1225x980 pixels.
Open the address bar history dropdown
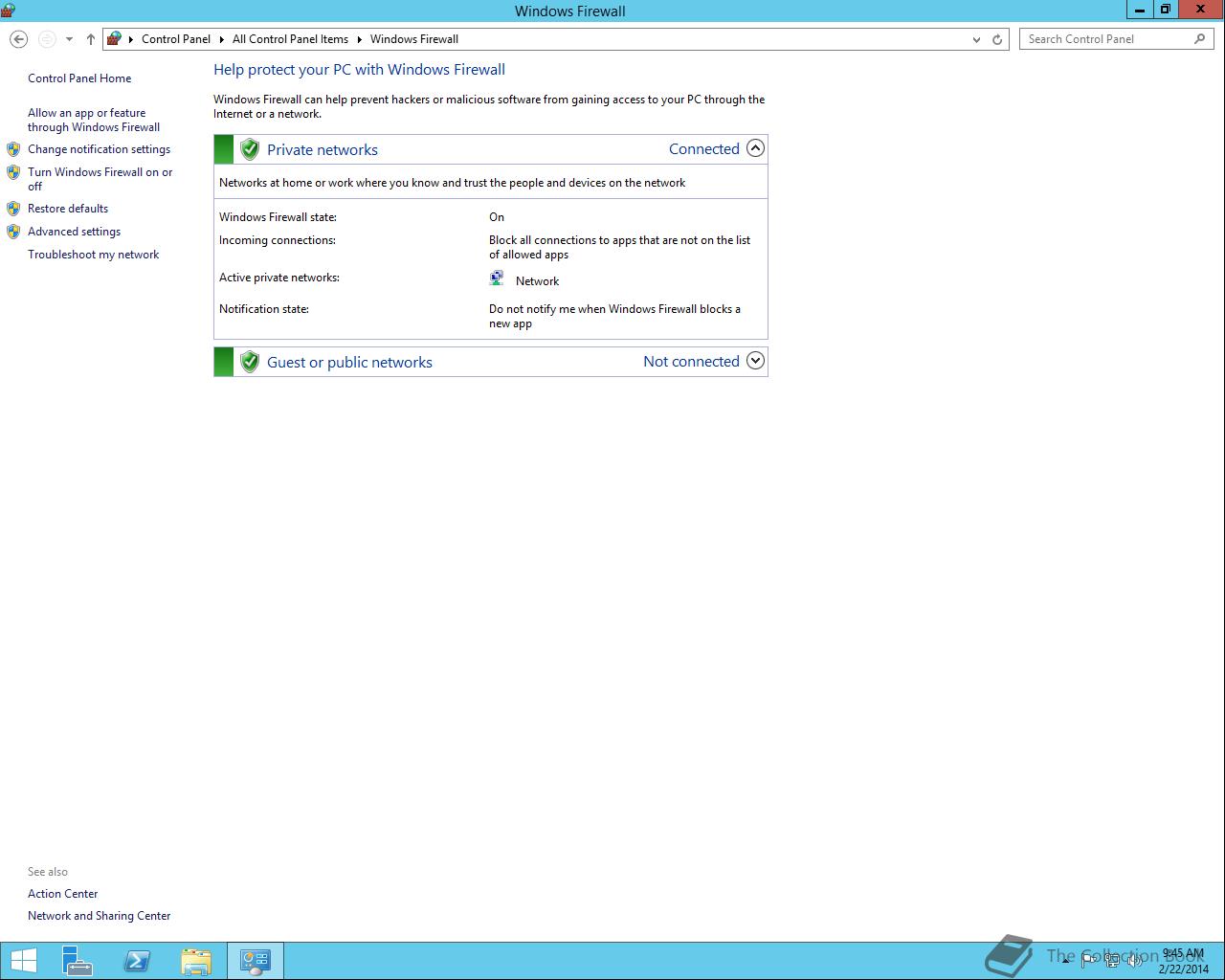coord(976,39)
